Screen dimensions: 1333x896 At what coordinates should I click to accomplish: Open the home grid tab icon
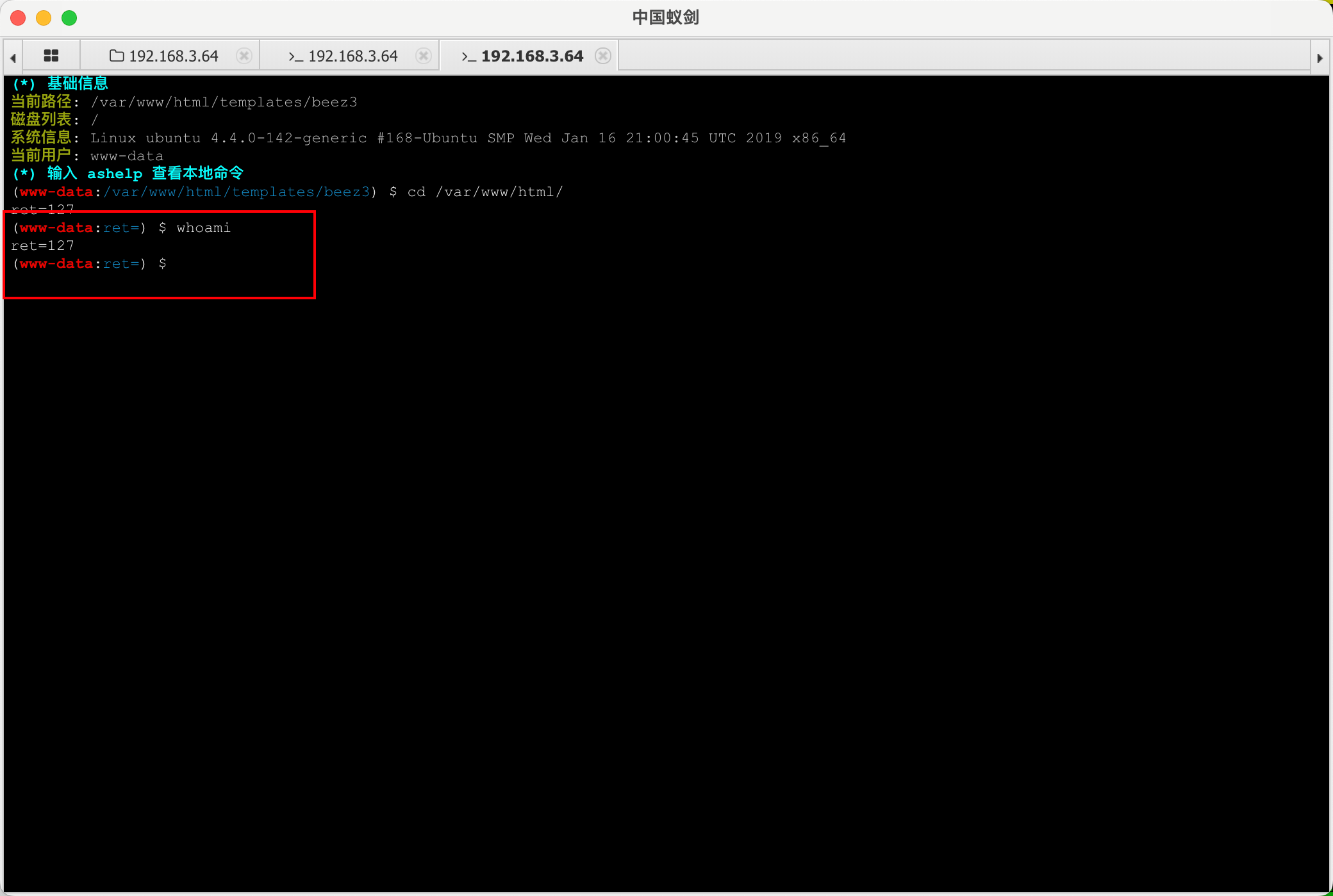click(x=51, y=56)
